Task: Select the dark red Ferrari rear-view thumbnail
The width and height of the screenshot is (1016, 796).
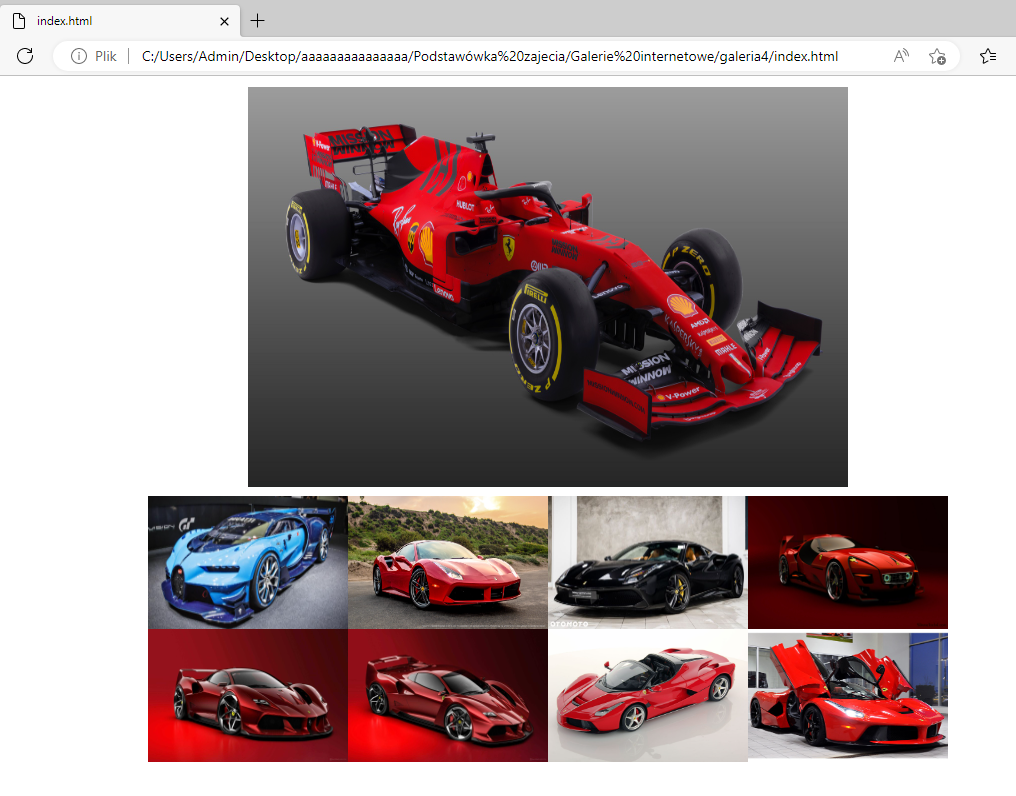Action: coord(448,696)
